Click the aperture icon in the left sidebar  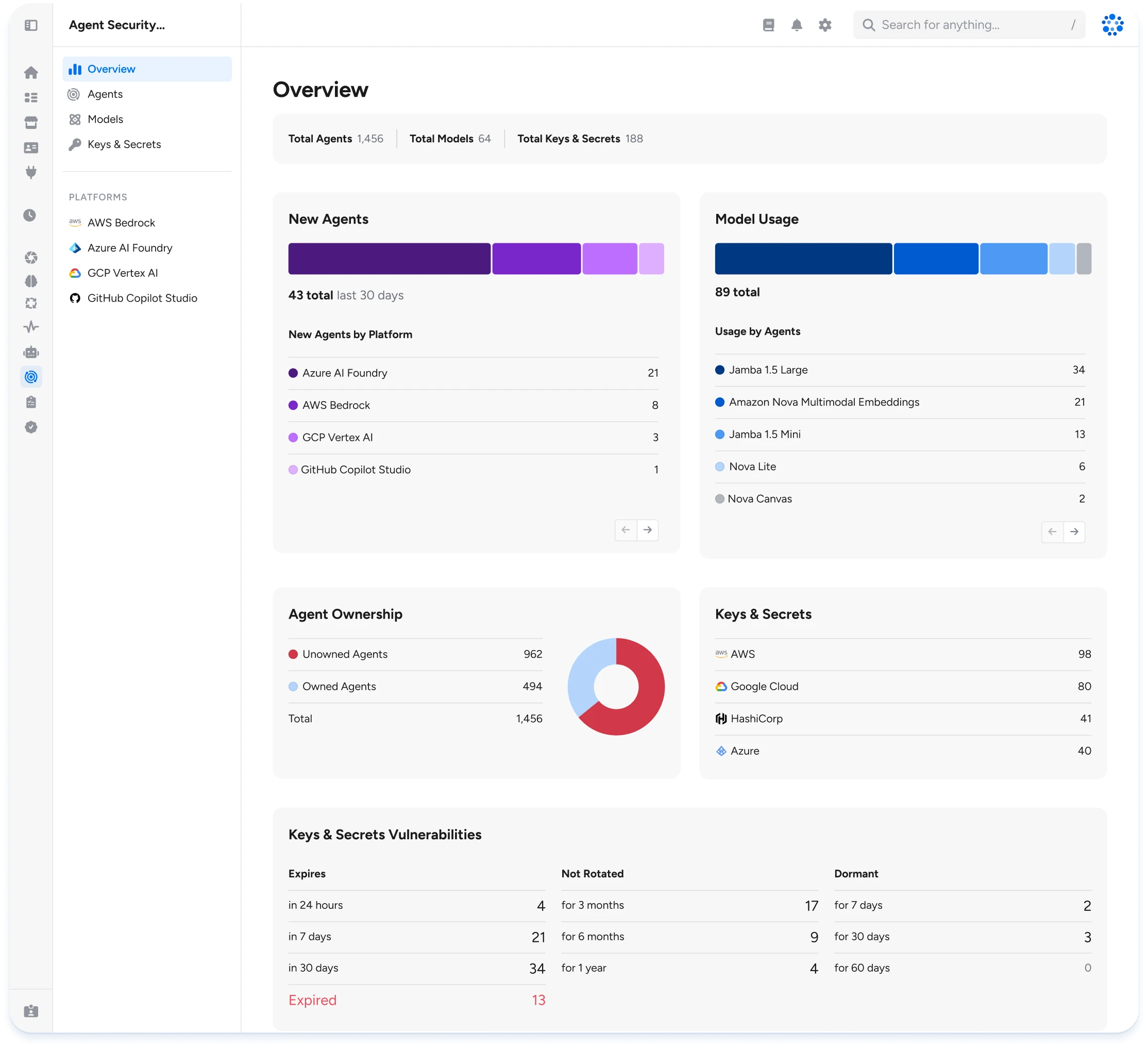click(x=31, y=257)
